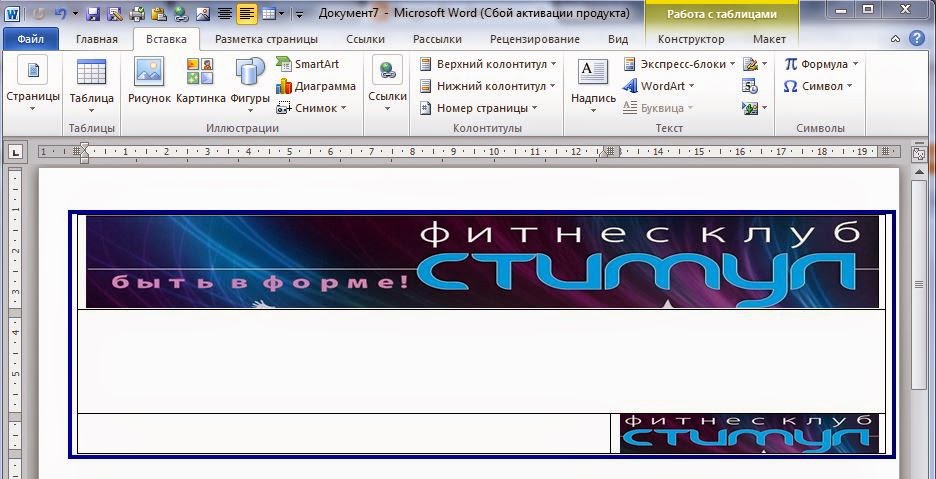Open the WordArt gallery
Image resolution: width=936 pixels, height=479 pixels.
(658, 86)
